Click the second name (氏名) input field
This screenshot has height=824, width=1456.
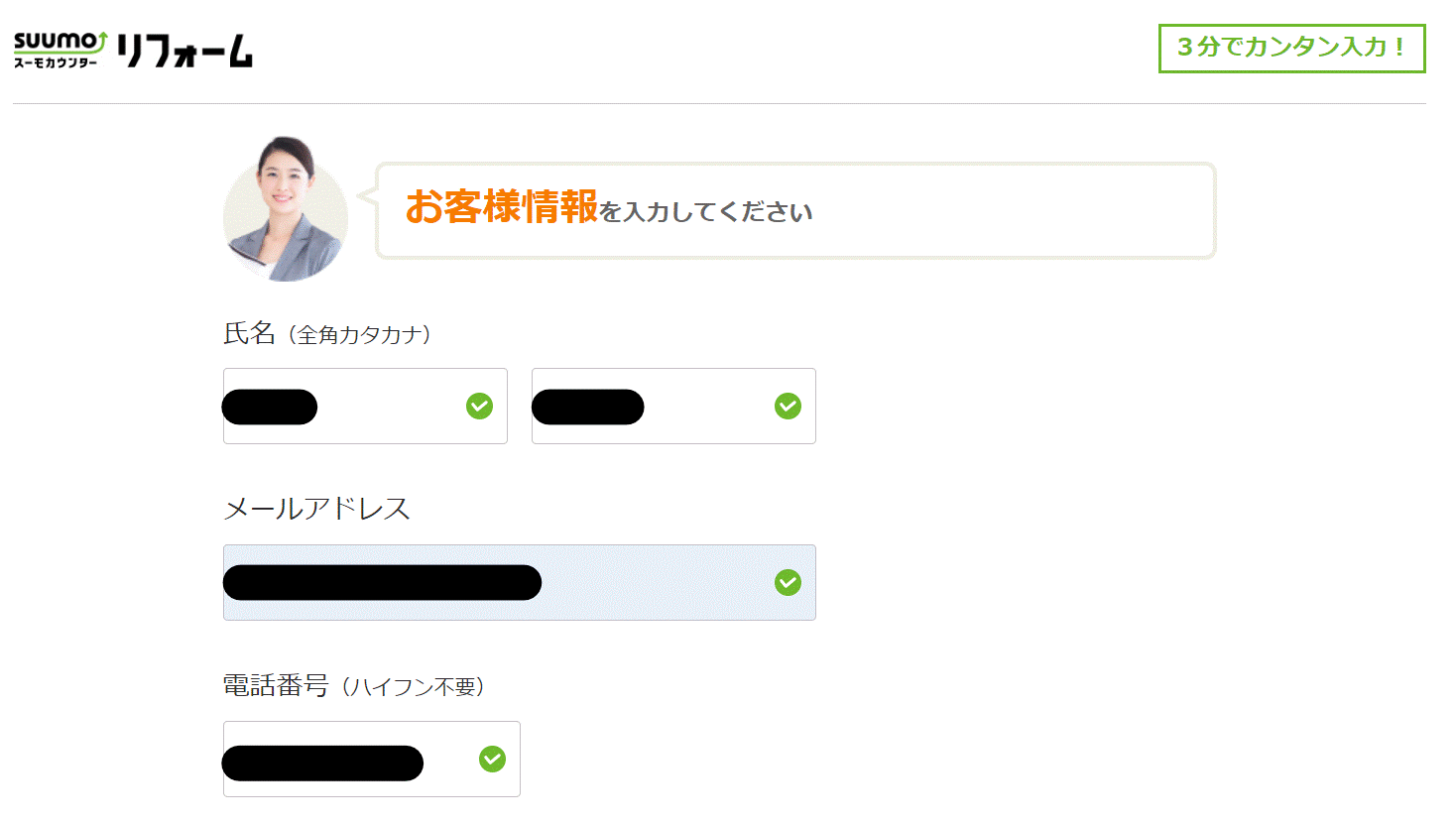click(x=673, y=406)
